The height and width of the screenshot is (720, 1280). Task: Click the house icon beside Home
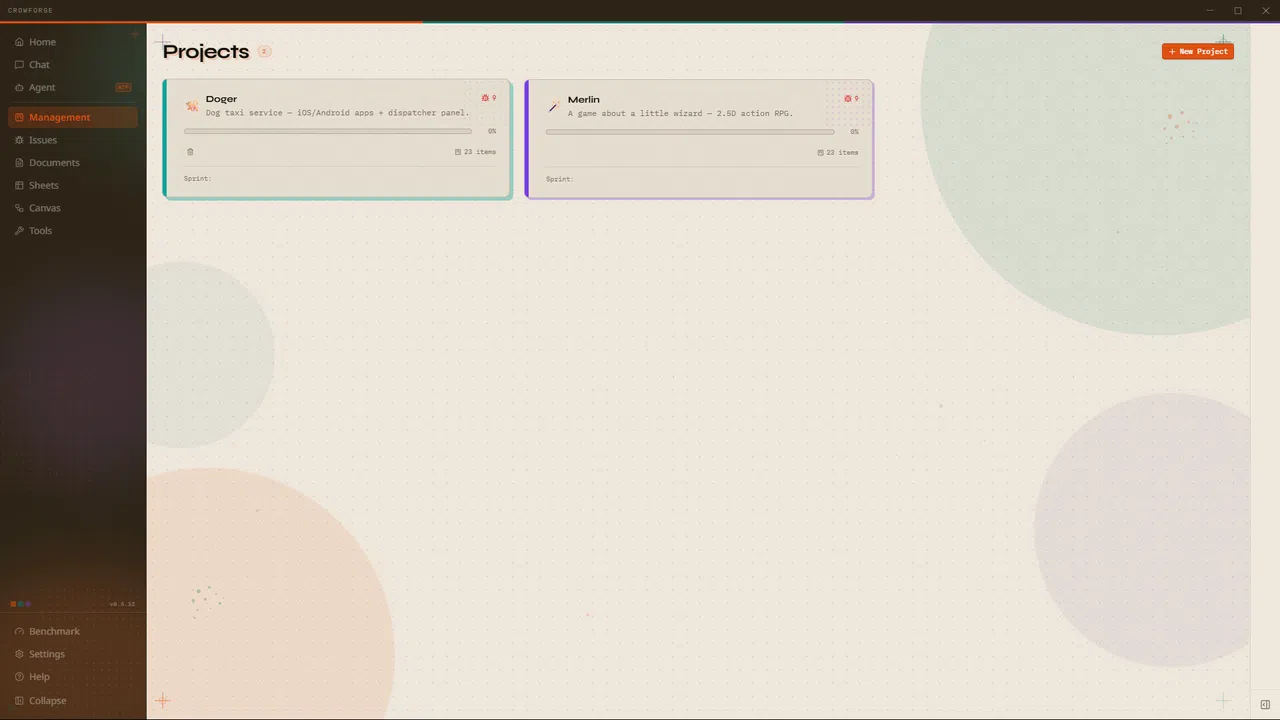coord(19,42)
